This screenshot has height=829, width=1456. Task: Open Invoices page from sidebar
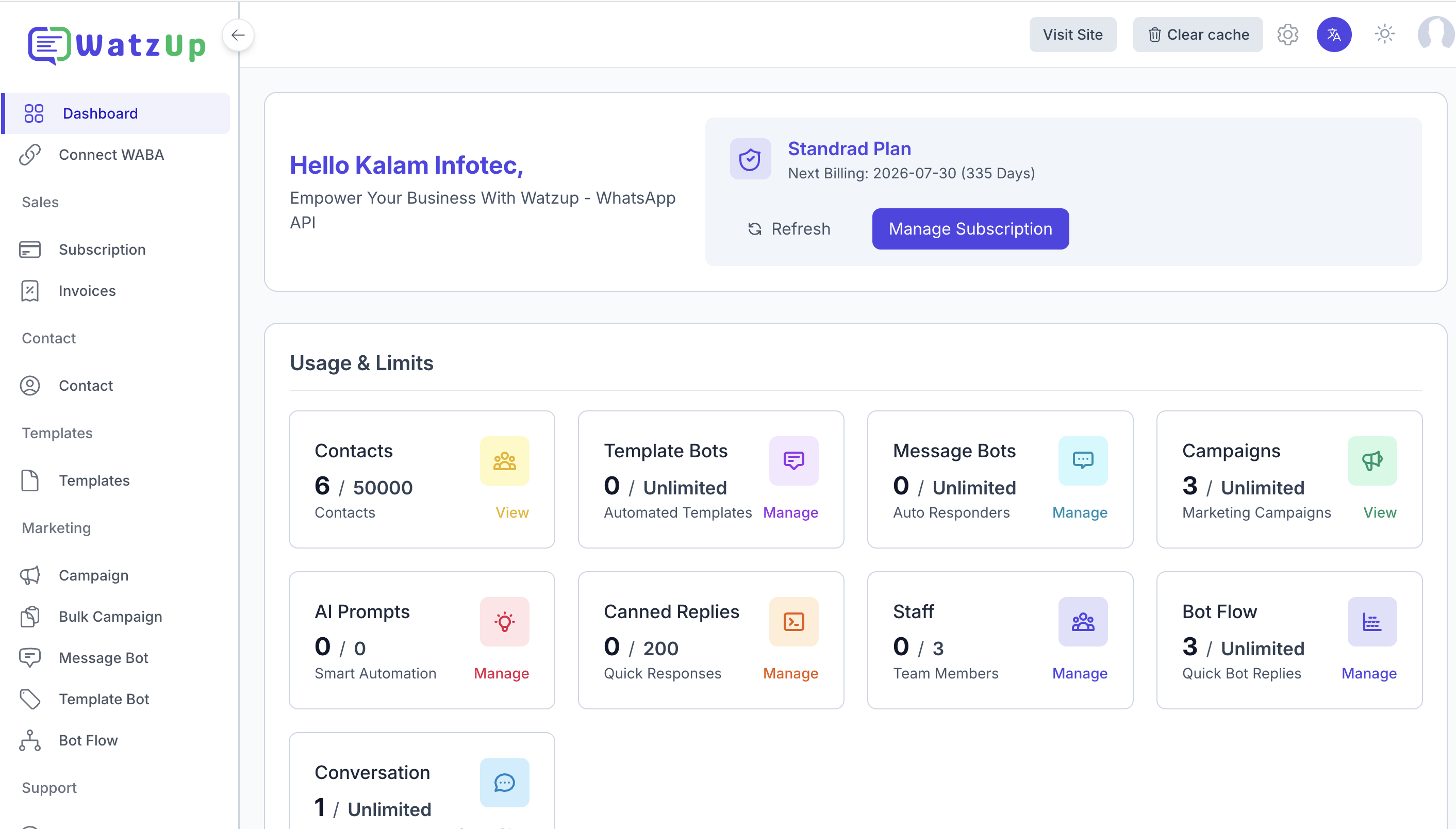(x=116, y=291)
